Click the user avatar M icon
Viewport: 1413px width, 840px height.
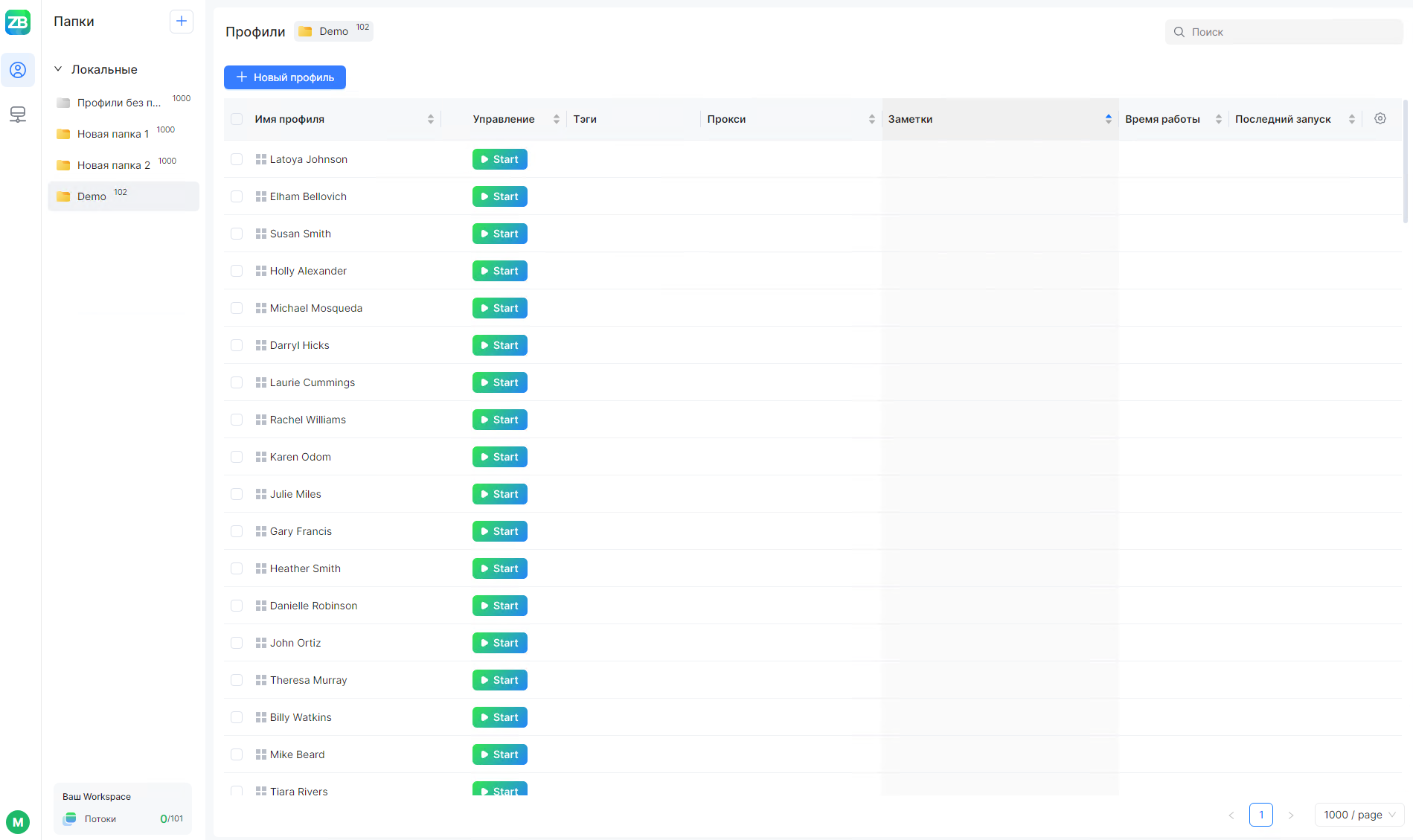pos(18,822)
